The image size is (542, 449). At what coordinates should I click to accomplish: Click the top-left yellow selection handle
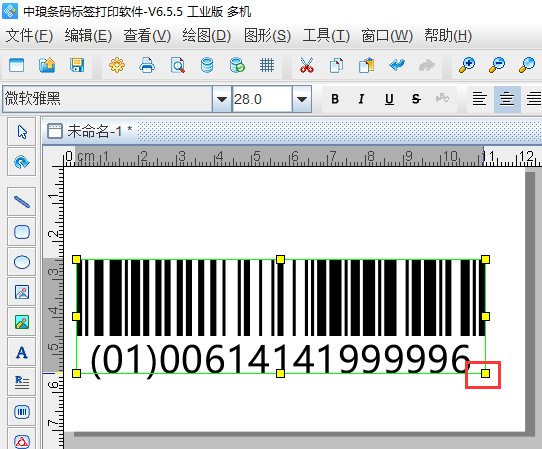(x=76, y=259)
